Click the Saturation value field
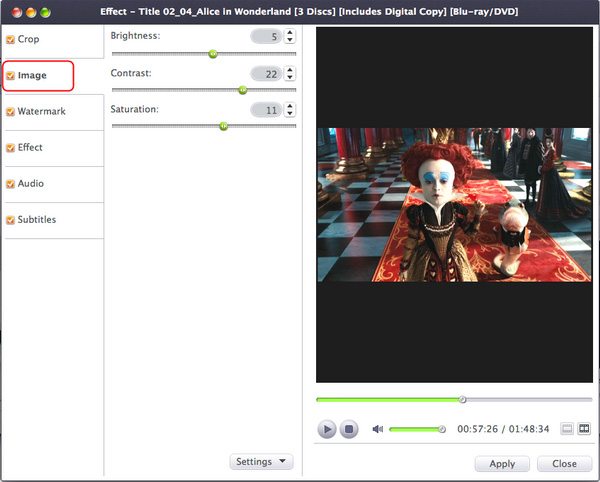The image size is (600, 482). point(266,110)
